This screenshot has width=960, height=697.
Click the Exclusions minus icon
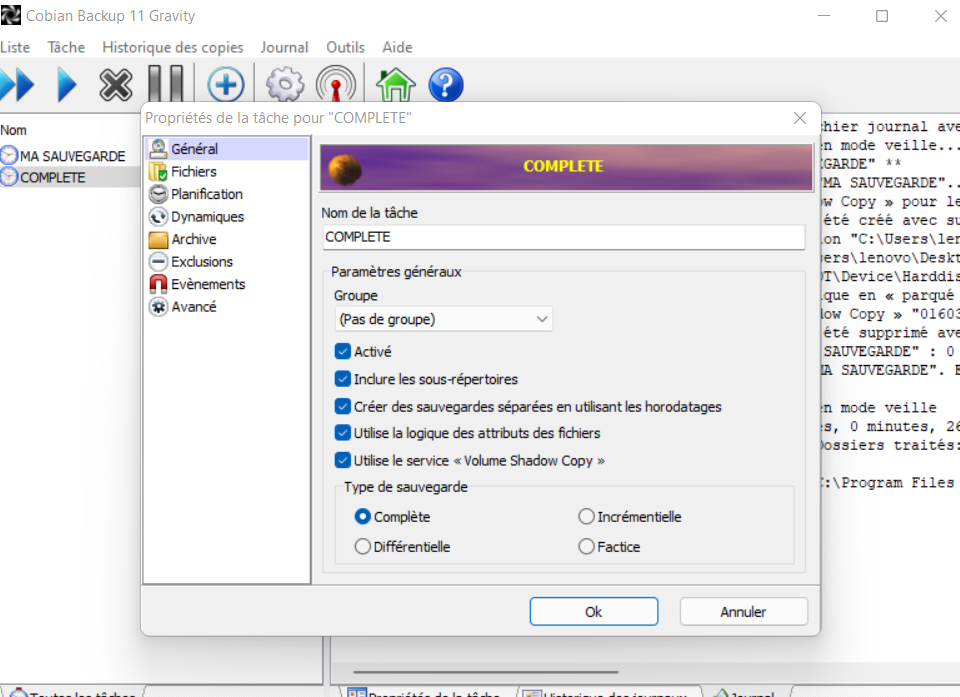click(x=158, y=262)
